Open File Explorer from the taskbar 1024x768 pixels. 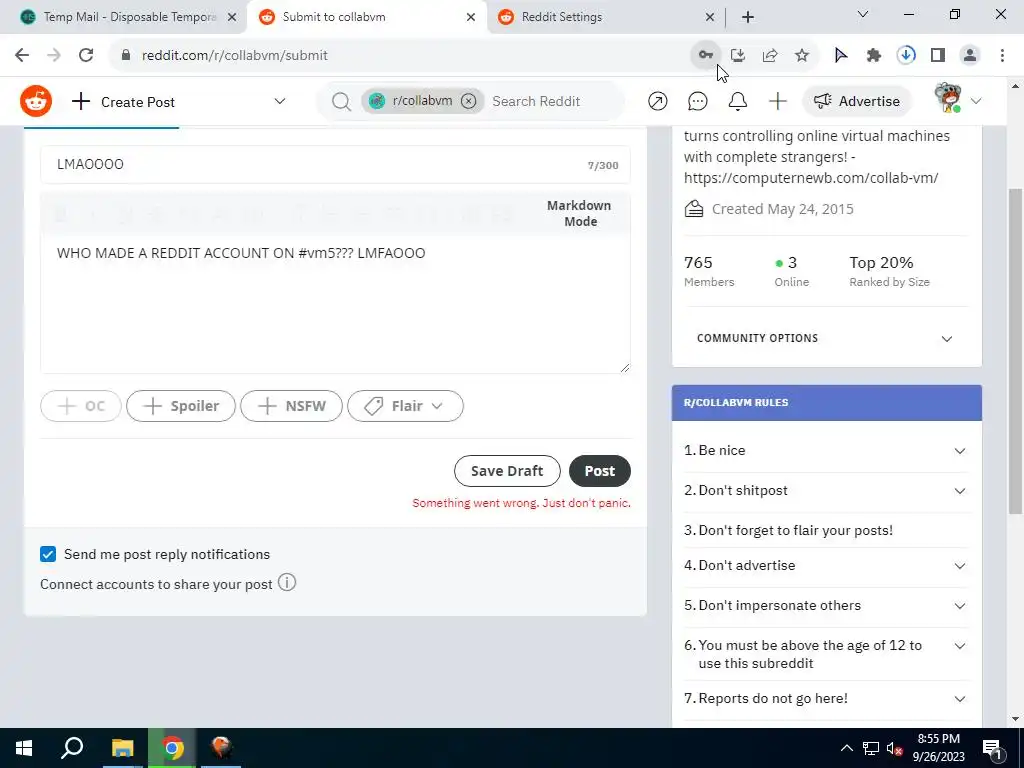click(122, 748)
